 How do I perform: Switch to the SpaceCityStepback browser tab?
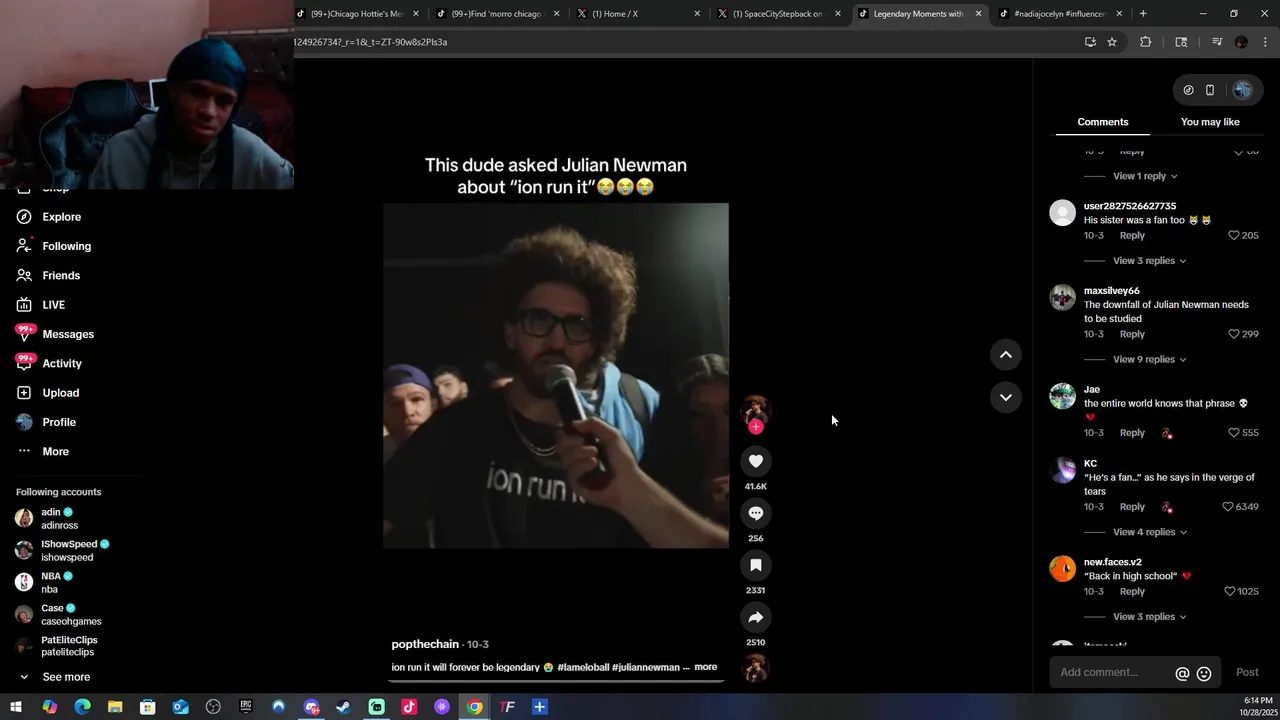(x=778, y=14)
